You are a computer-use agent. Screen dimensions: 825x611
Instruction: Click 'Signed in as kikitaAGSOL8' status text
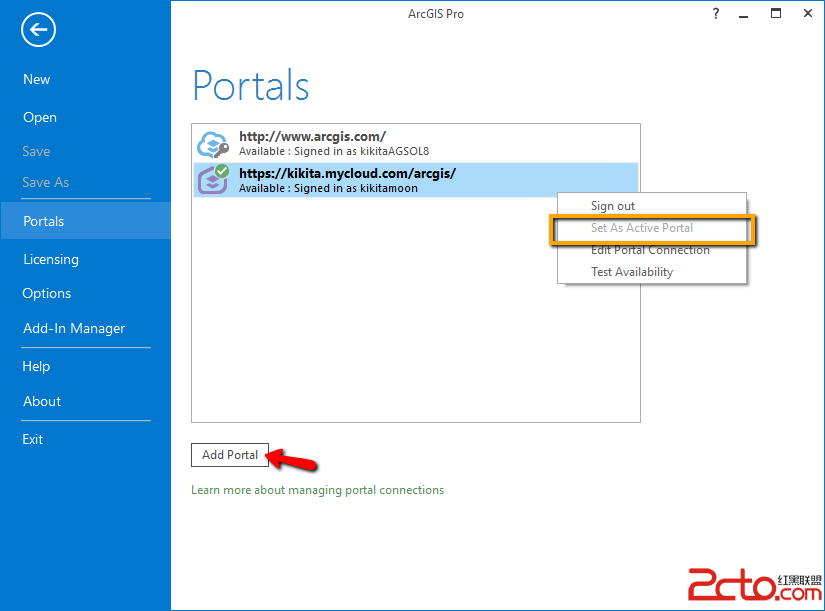point(361,152)
